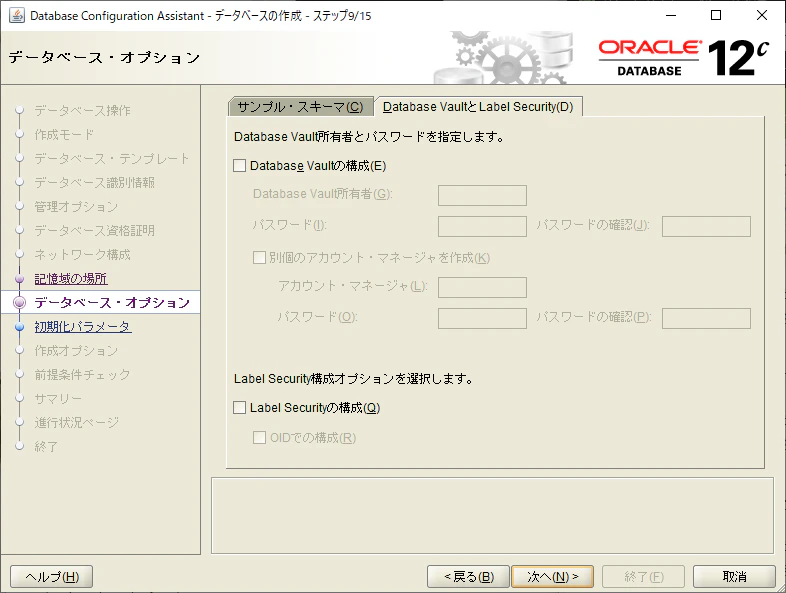Minimize the Database Configuration Assistant window
The image size is (786, 593).
tap(671, 16)
